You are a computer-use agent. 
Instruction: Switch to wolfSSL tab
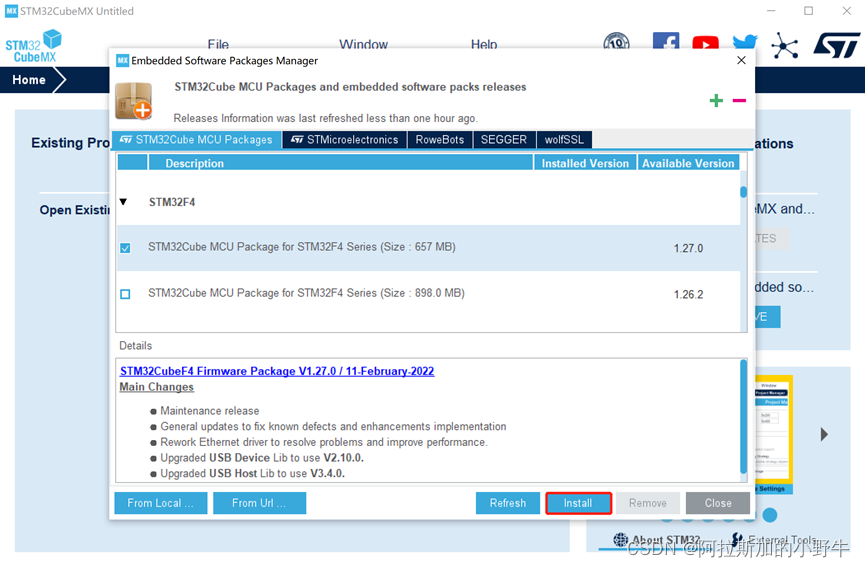564,140
